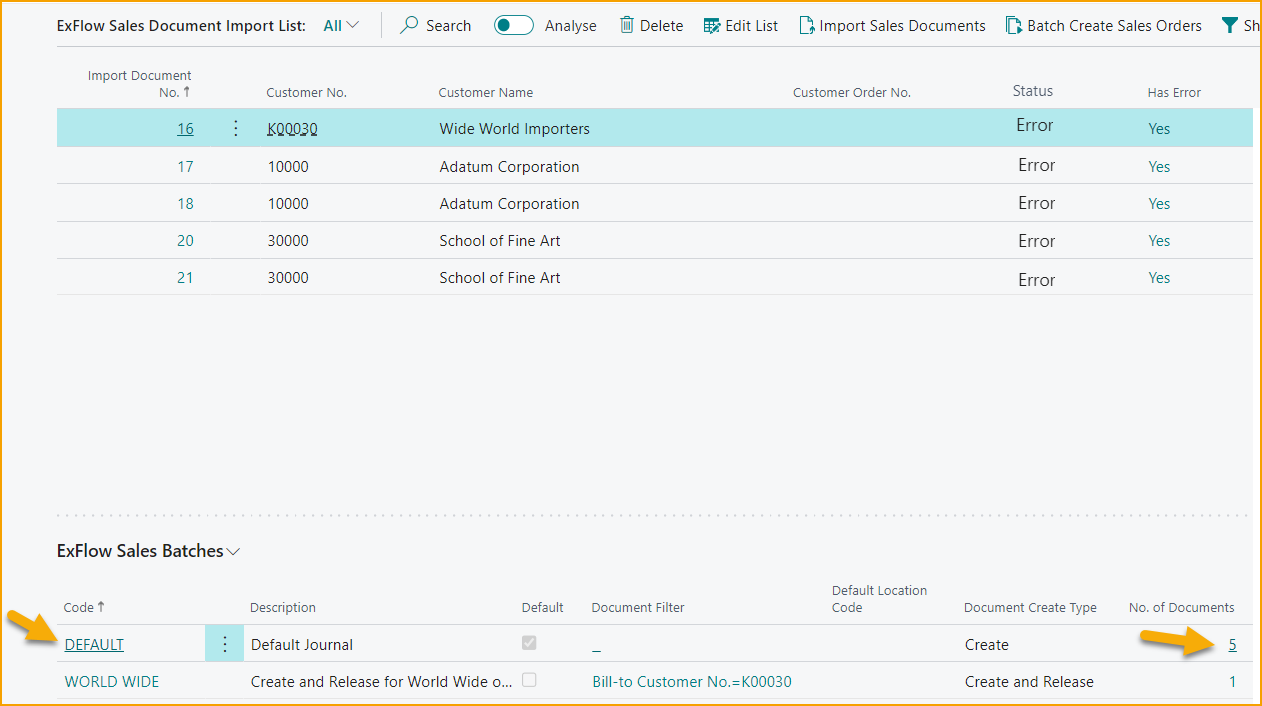Click Import Sales Documents action
The image size is (1262, 706).
pyautogui.click(x=807, y=25)
